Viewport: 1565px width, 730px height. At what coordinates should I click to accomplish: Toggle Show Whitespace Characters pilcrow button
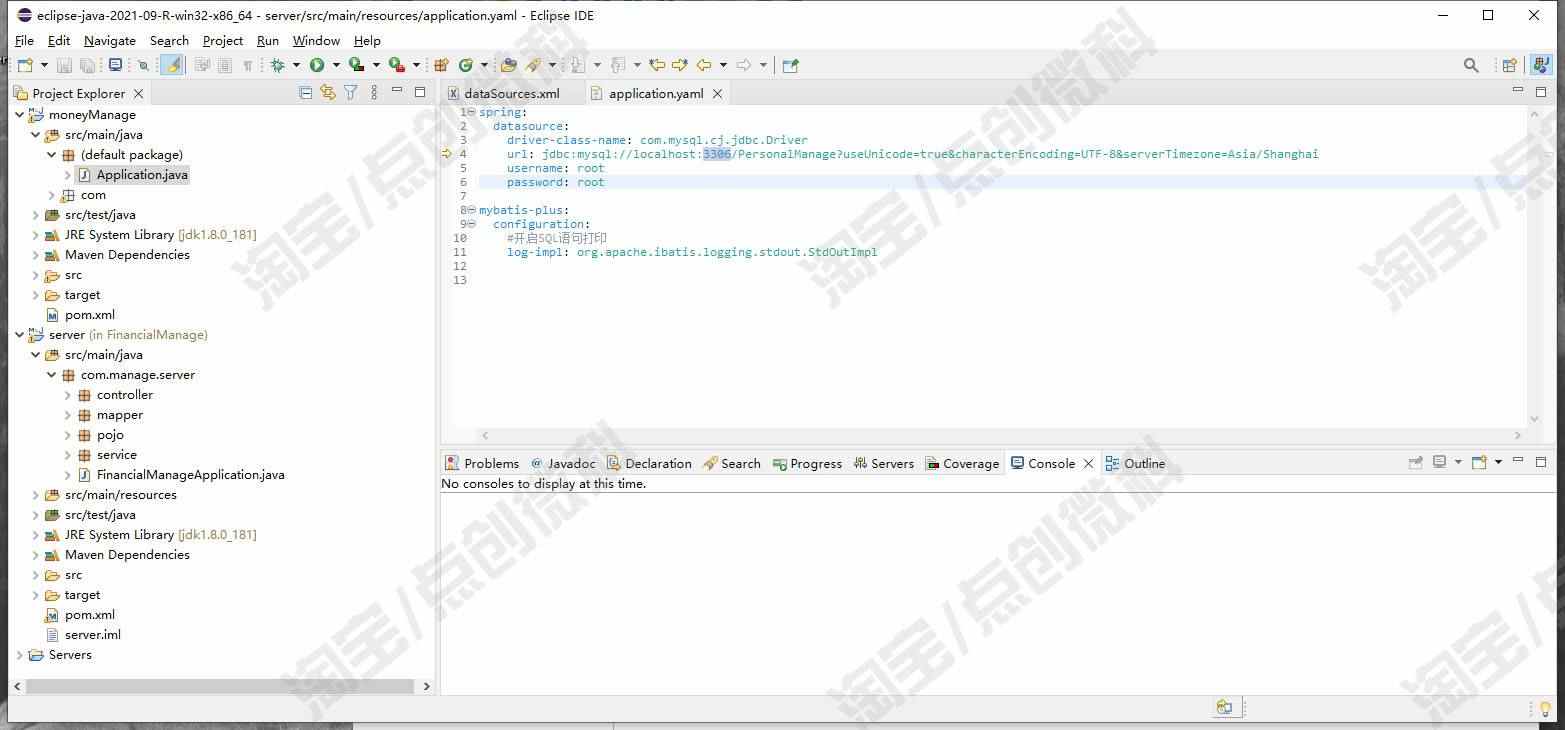[248, 65]
